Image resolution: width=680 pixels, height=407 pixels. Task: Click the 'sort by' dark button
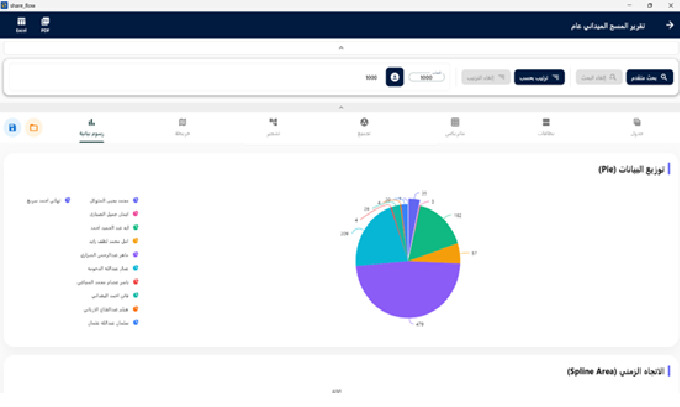(539, 77)
